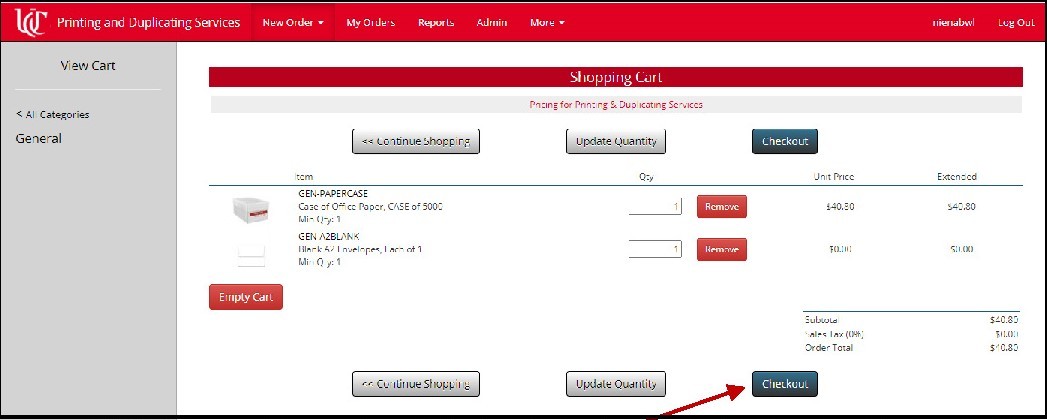This screenshot has height=420, width=1047.
Task: Click the UC logo icon
Action: [30, 21]
